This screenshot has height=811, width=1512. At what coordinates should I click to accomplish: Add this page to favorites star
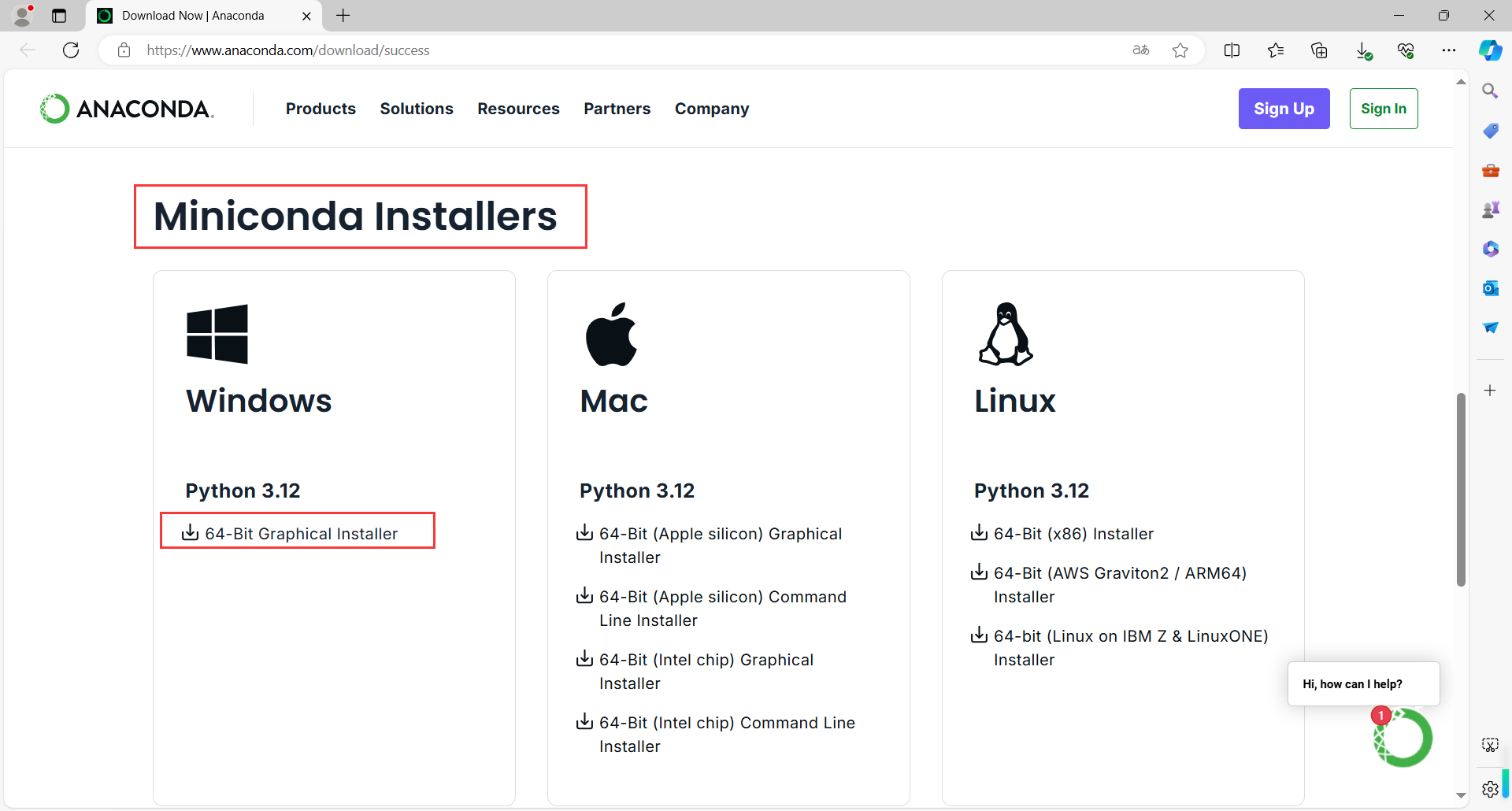(x=1180, y=50)
